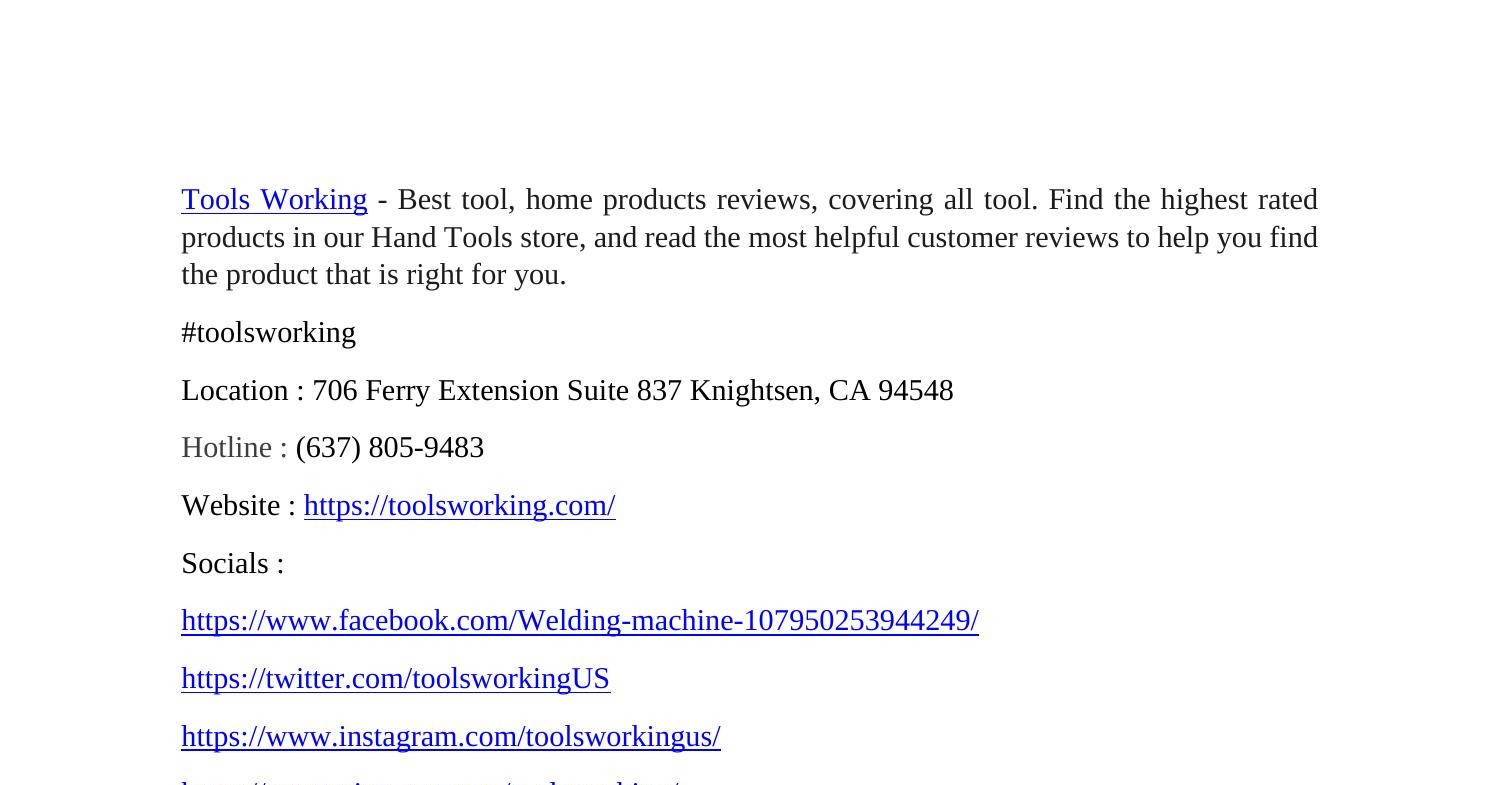Click the line "the product that is right for you."
Screen dimensions: 1500x785
pyautogui.click(x=373, y=275)
